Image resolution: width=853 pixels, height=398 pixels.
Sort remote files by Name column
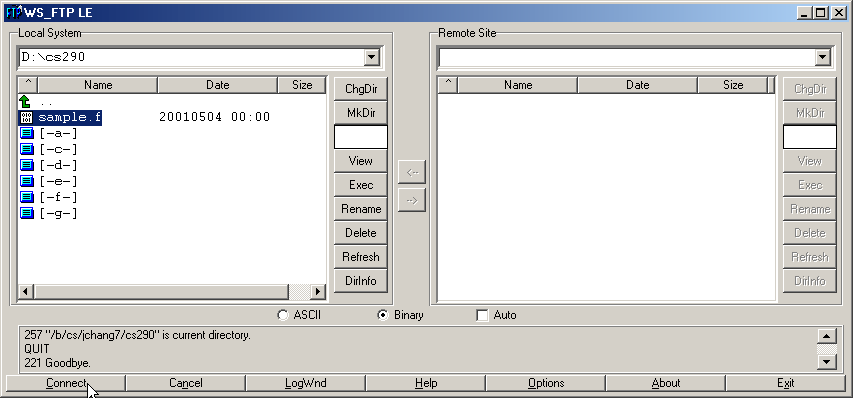[518, 85]
